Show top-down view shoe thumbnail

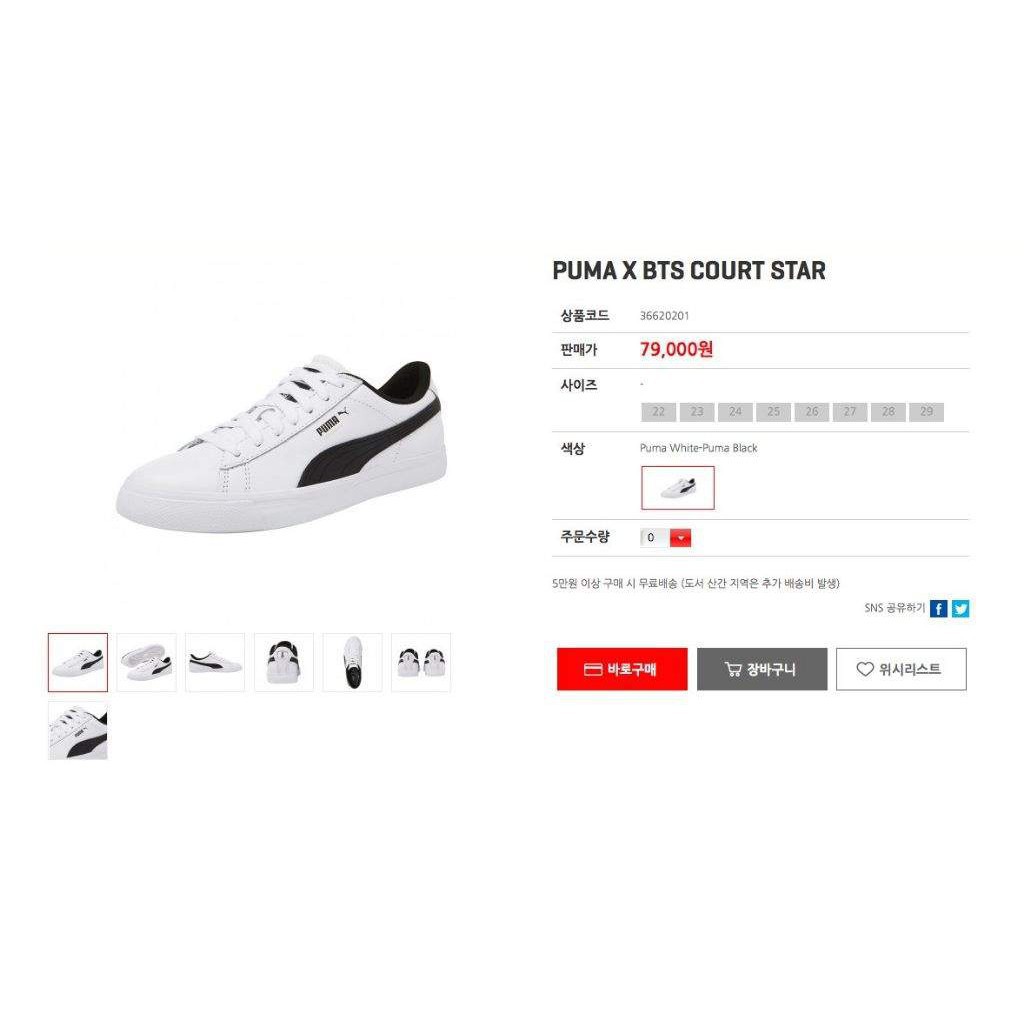click(x=353, y=662)
